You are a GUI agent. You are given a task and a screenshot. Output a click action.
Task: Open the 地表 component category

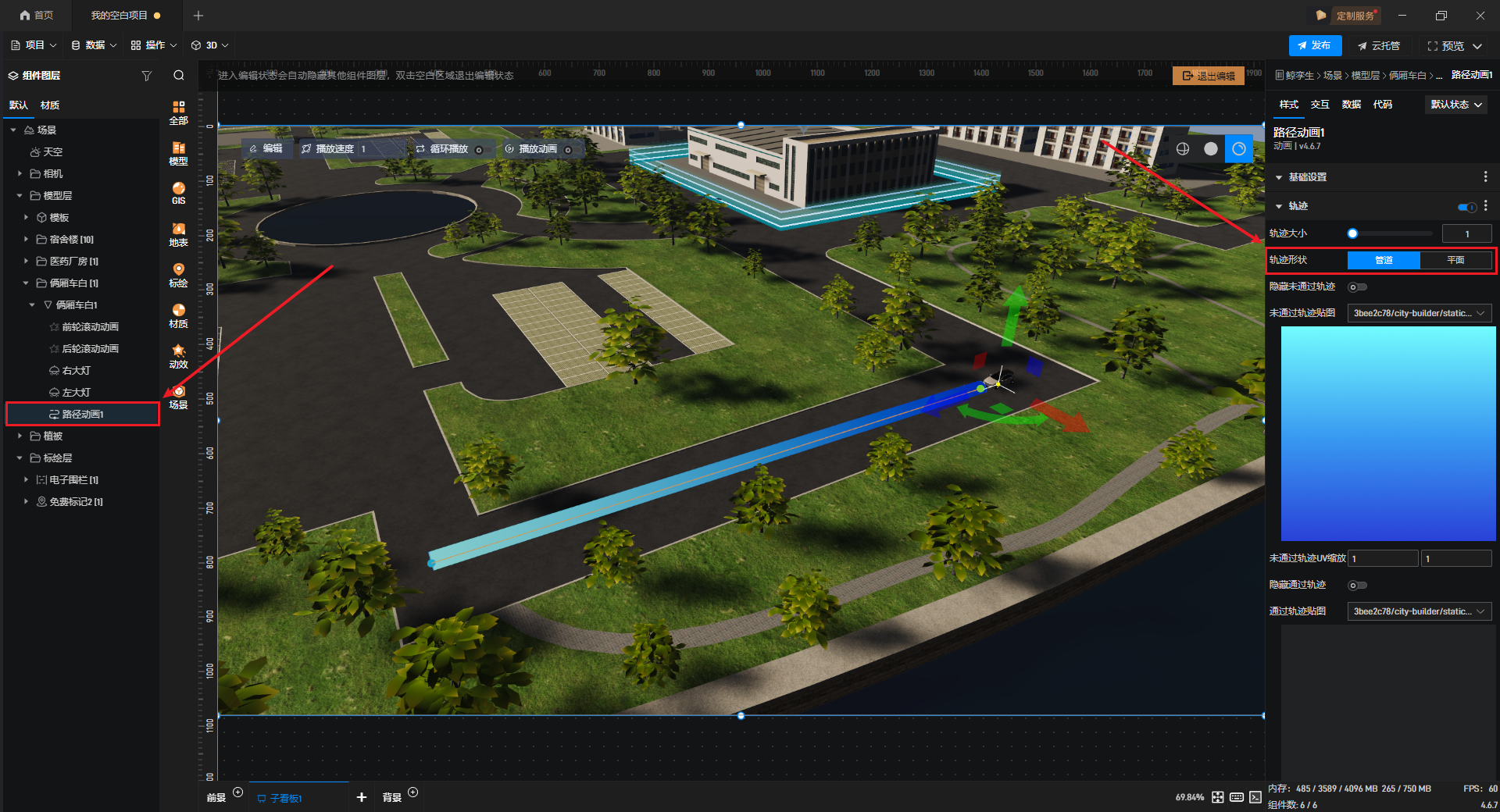179,234
